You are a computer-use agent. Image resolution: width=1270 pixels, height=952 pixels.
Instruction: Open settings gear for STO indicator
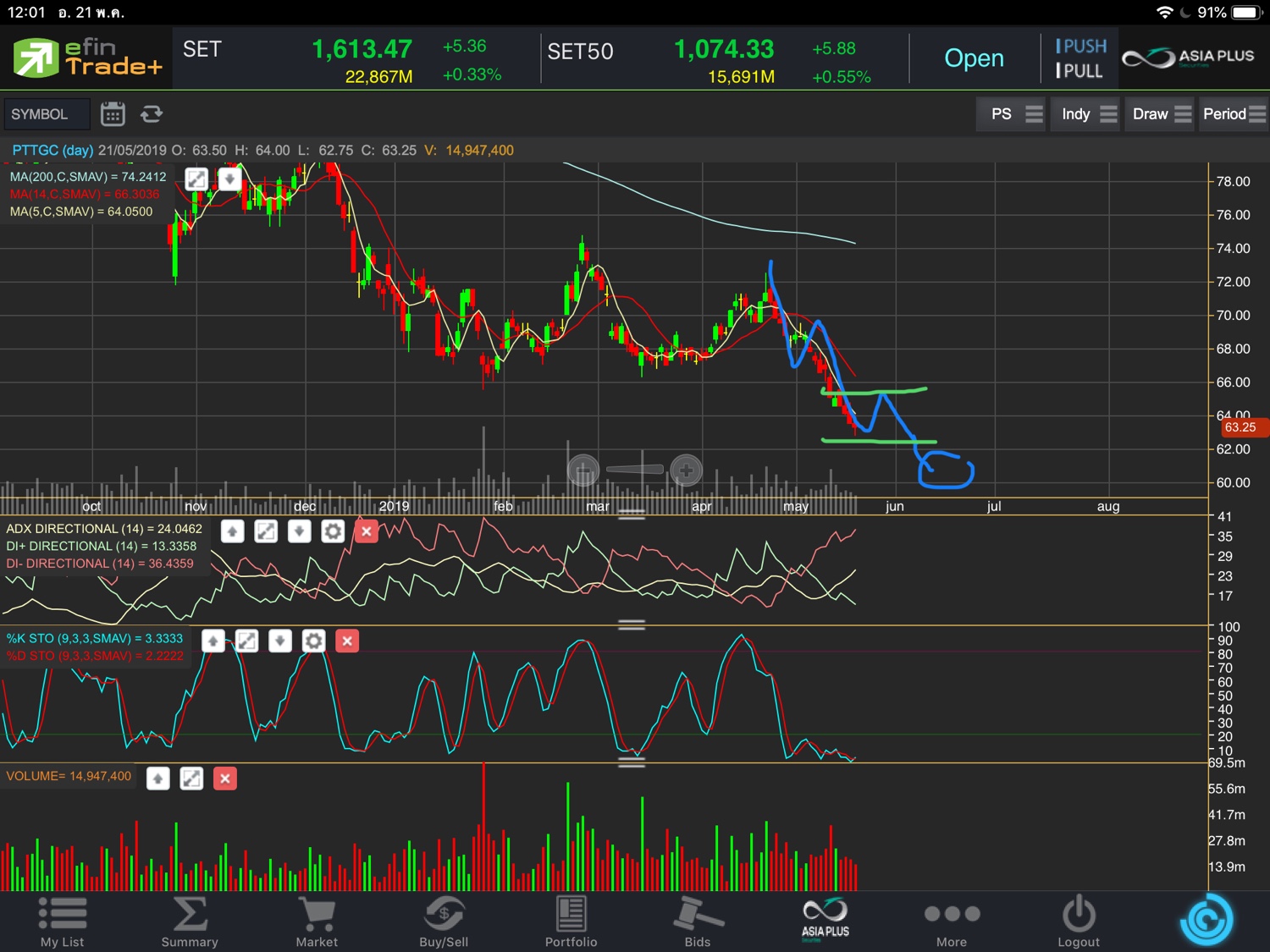click(313, 641)
